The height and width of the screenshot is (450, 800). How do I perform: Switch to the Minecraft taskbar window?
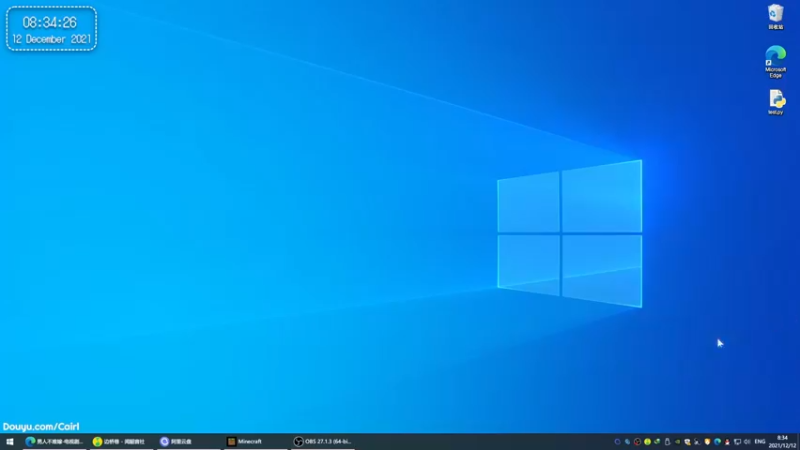coord(255,442)
